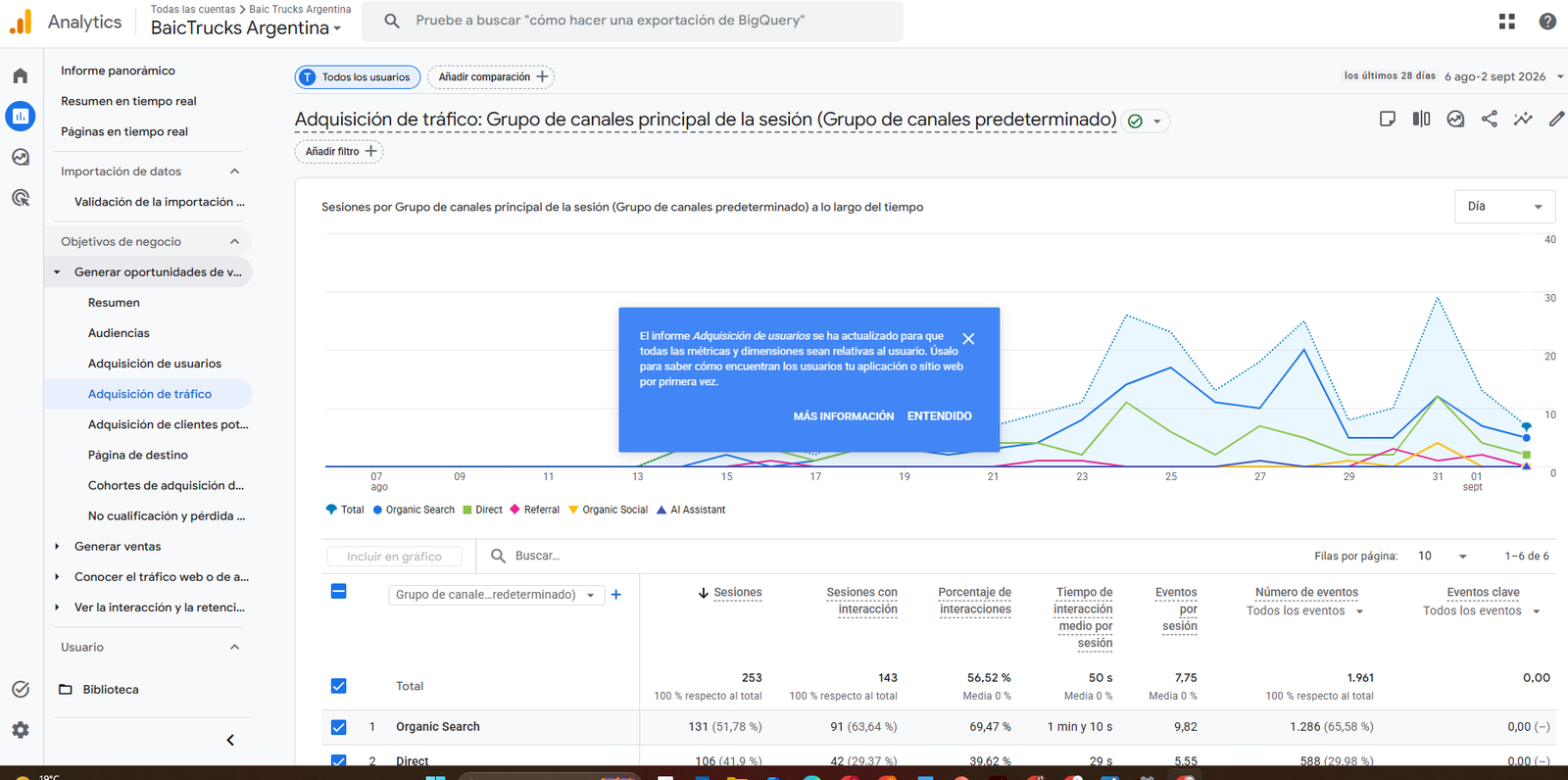The height and width of the screenshot is (780, 1568).
Task: Click the annotations note icon
Action: (x=1388, y=119)
